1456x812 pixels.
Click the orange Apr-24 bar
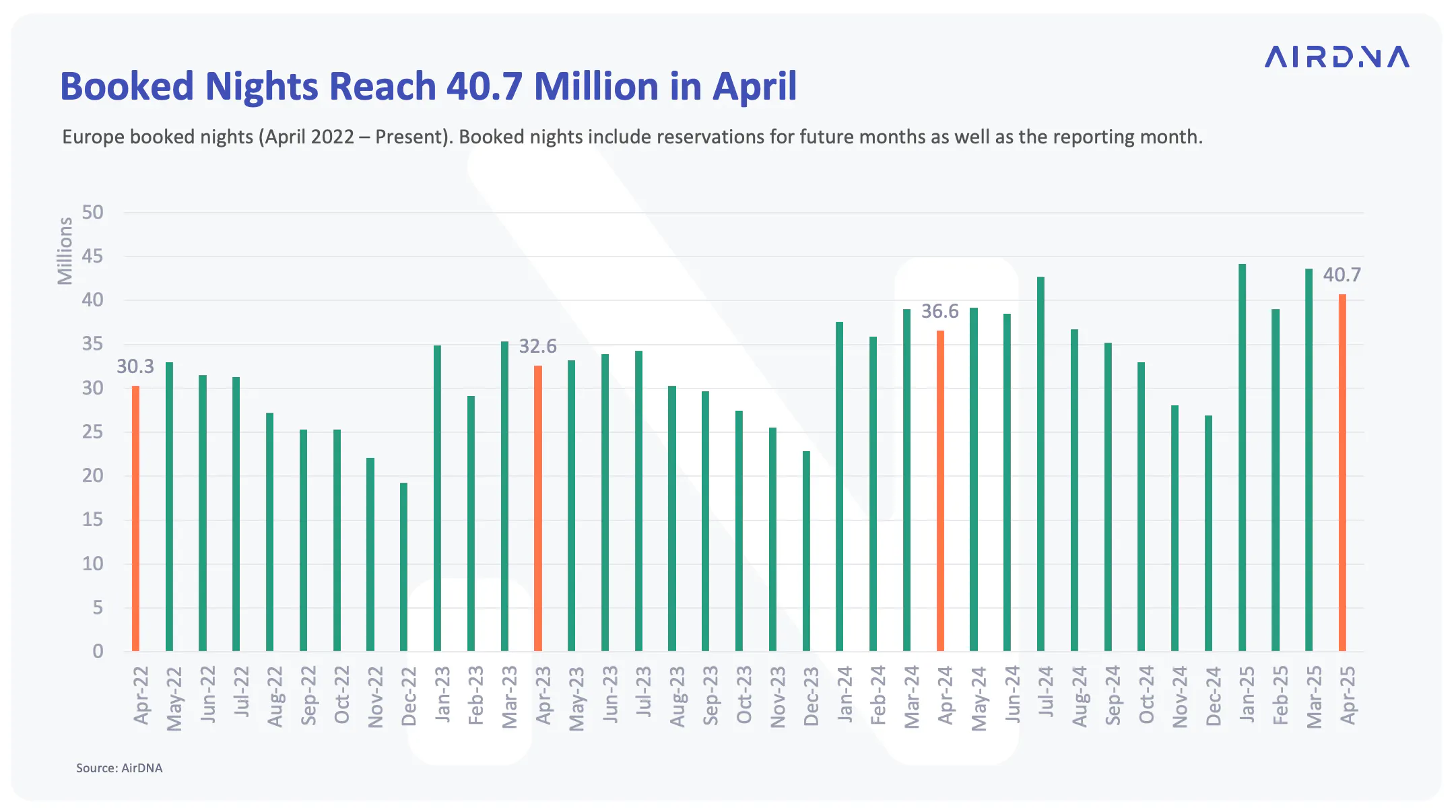click(940, 491)
